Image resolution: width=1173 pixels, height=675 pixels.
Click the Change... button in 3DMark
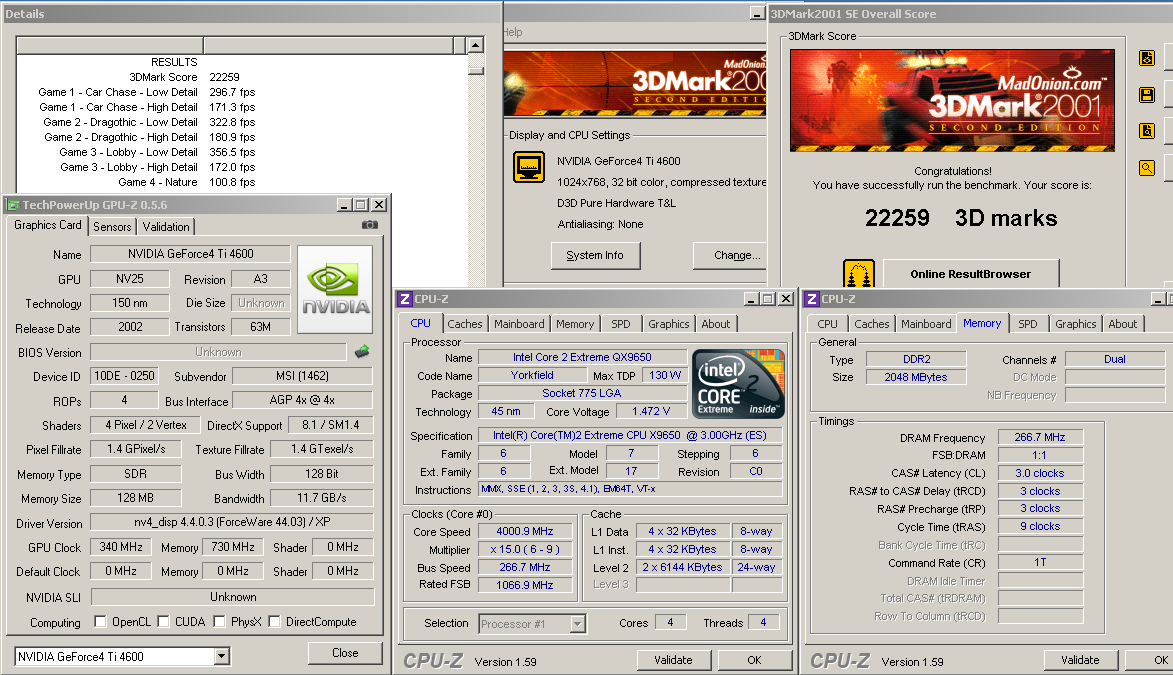(x=730, y=255)
